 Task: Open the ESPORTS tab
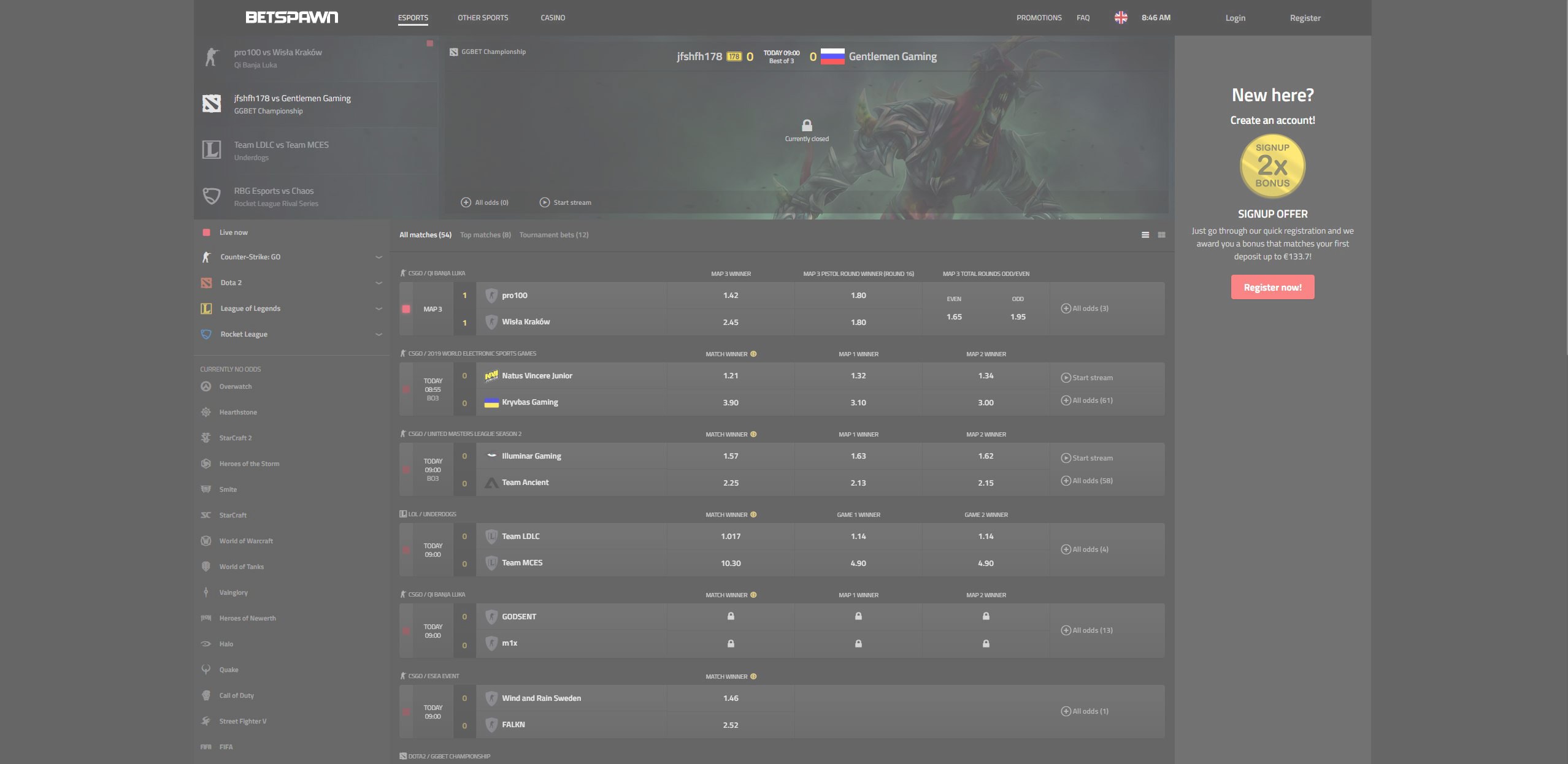413,18
